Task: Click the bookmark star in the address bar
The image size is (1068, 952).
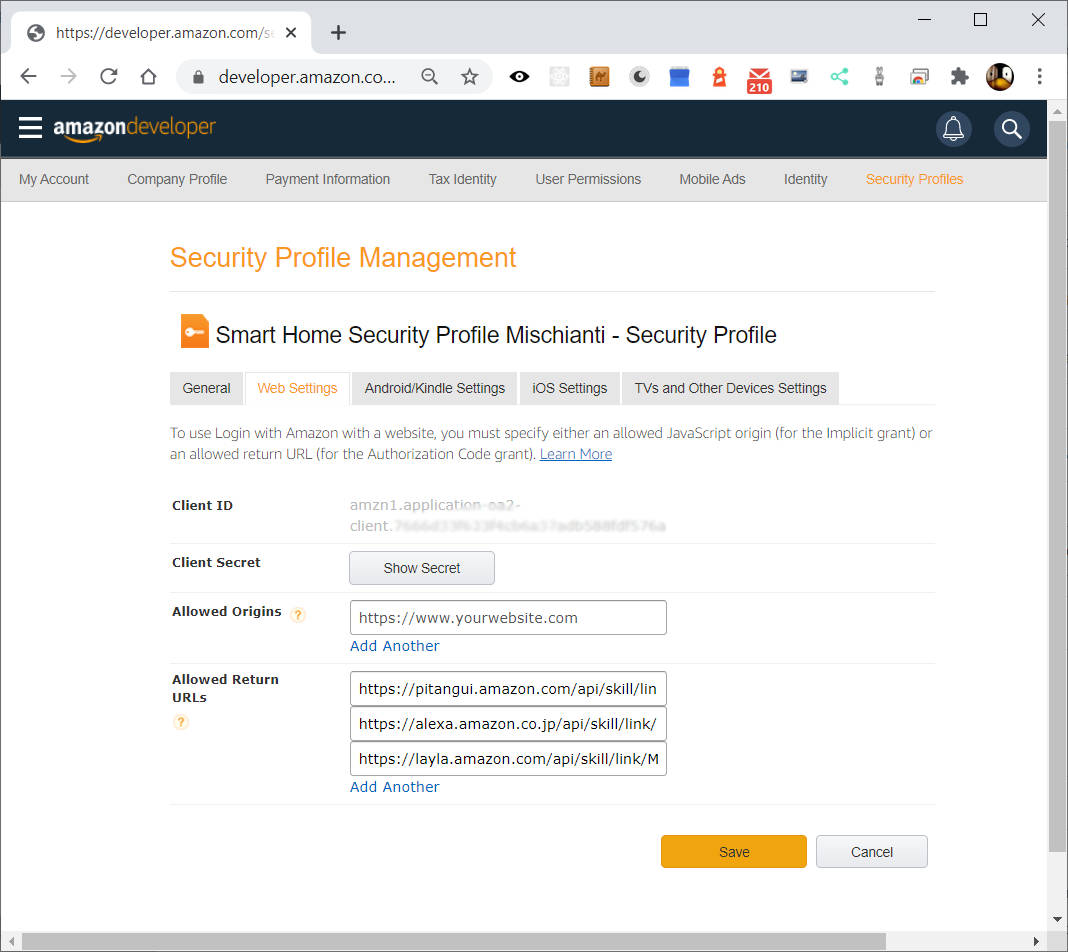Action: [470, 76]
